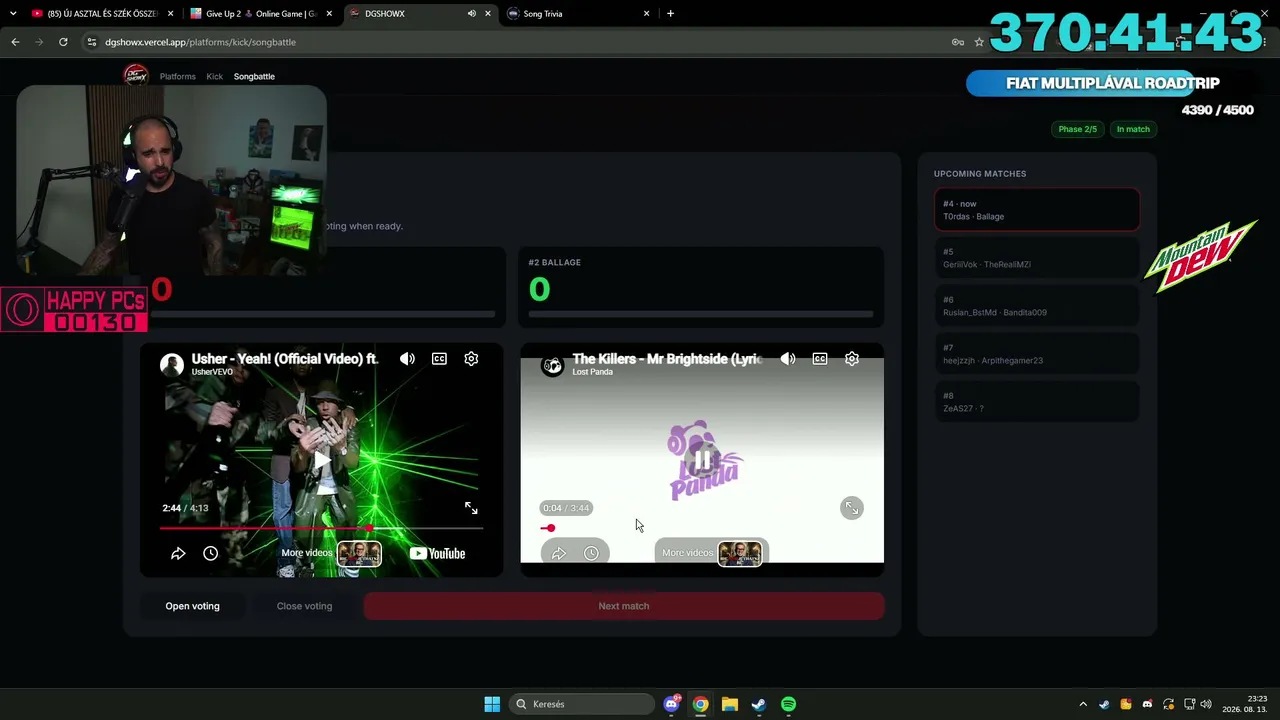Open the system volume control

coord(1206,704)
